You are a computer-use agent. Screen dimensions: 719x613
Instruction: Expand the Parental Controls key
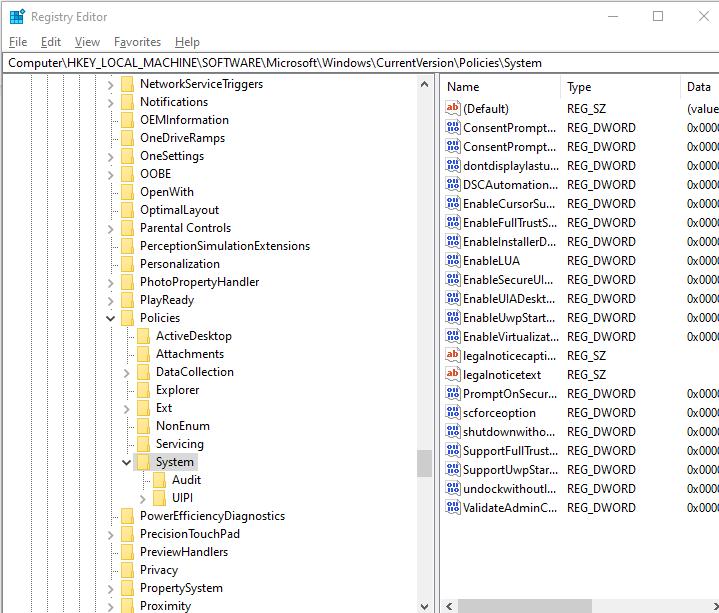pos(111,229)
